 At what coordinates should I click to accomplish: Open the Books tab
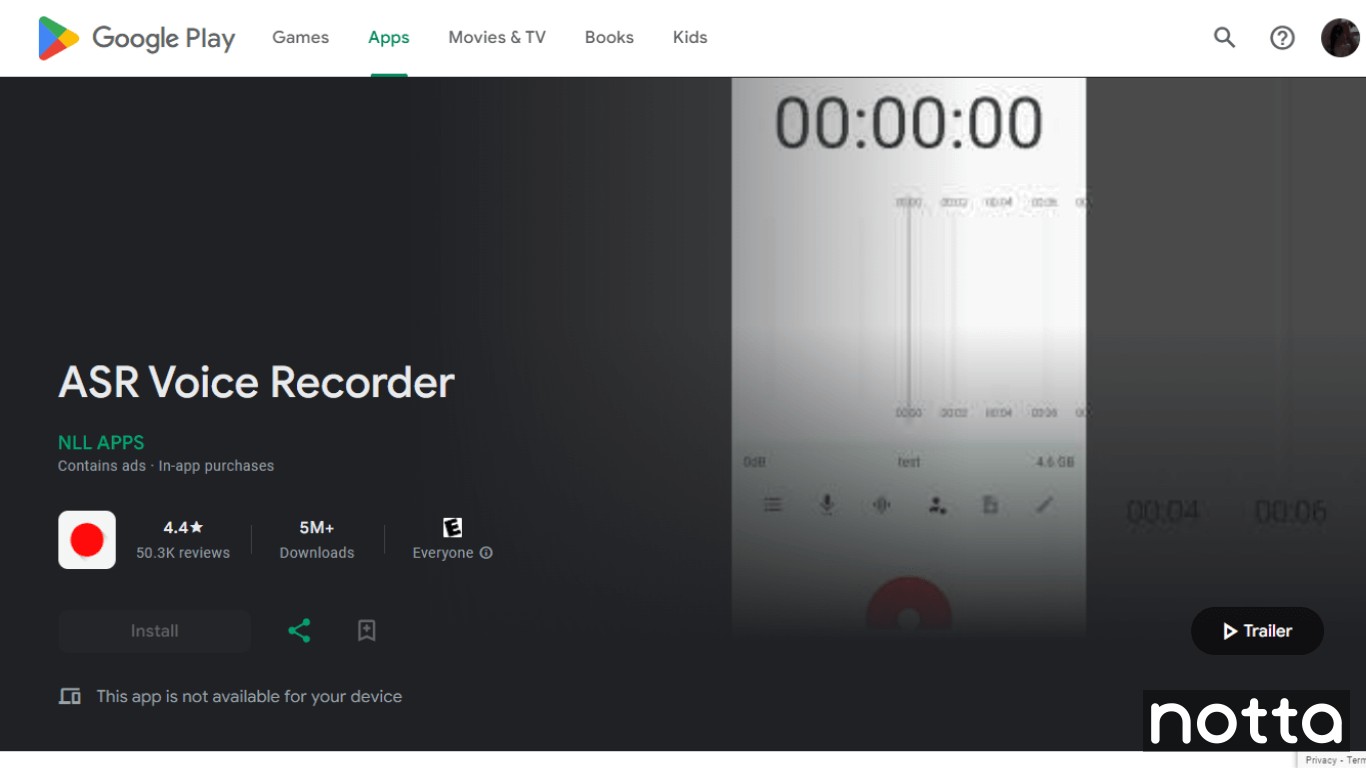(609, 38)
